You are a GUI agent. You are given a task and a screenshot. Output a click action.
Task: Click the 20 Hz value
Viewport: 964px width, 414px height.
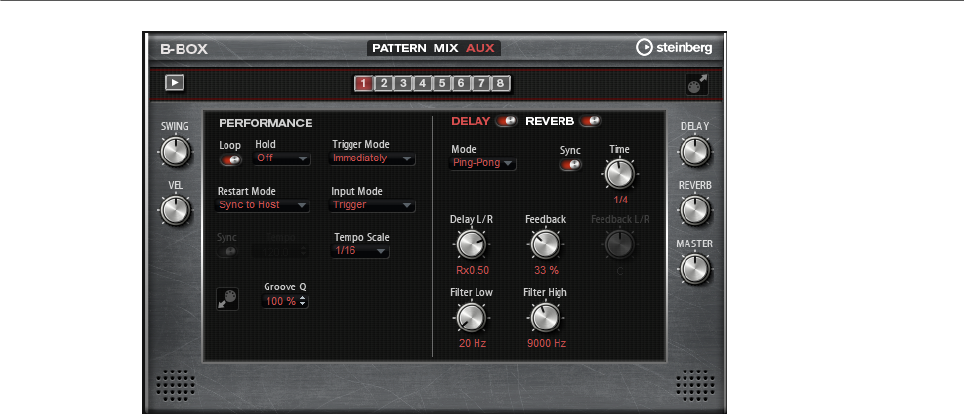pyautogui.click(x=472, y=343)
